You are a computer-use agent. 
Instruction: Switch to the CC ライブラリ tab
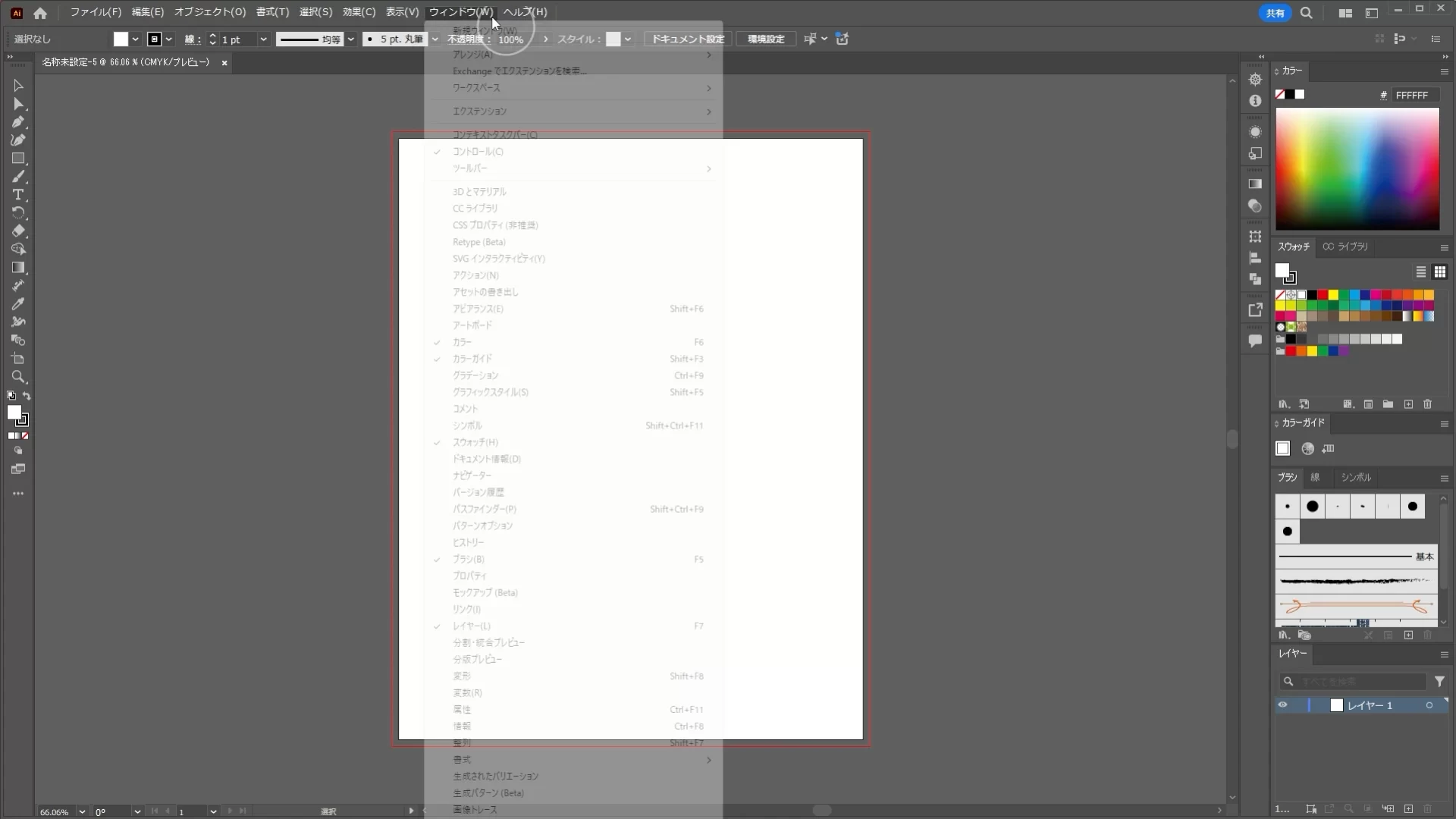click(x=1346, y=246)
